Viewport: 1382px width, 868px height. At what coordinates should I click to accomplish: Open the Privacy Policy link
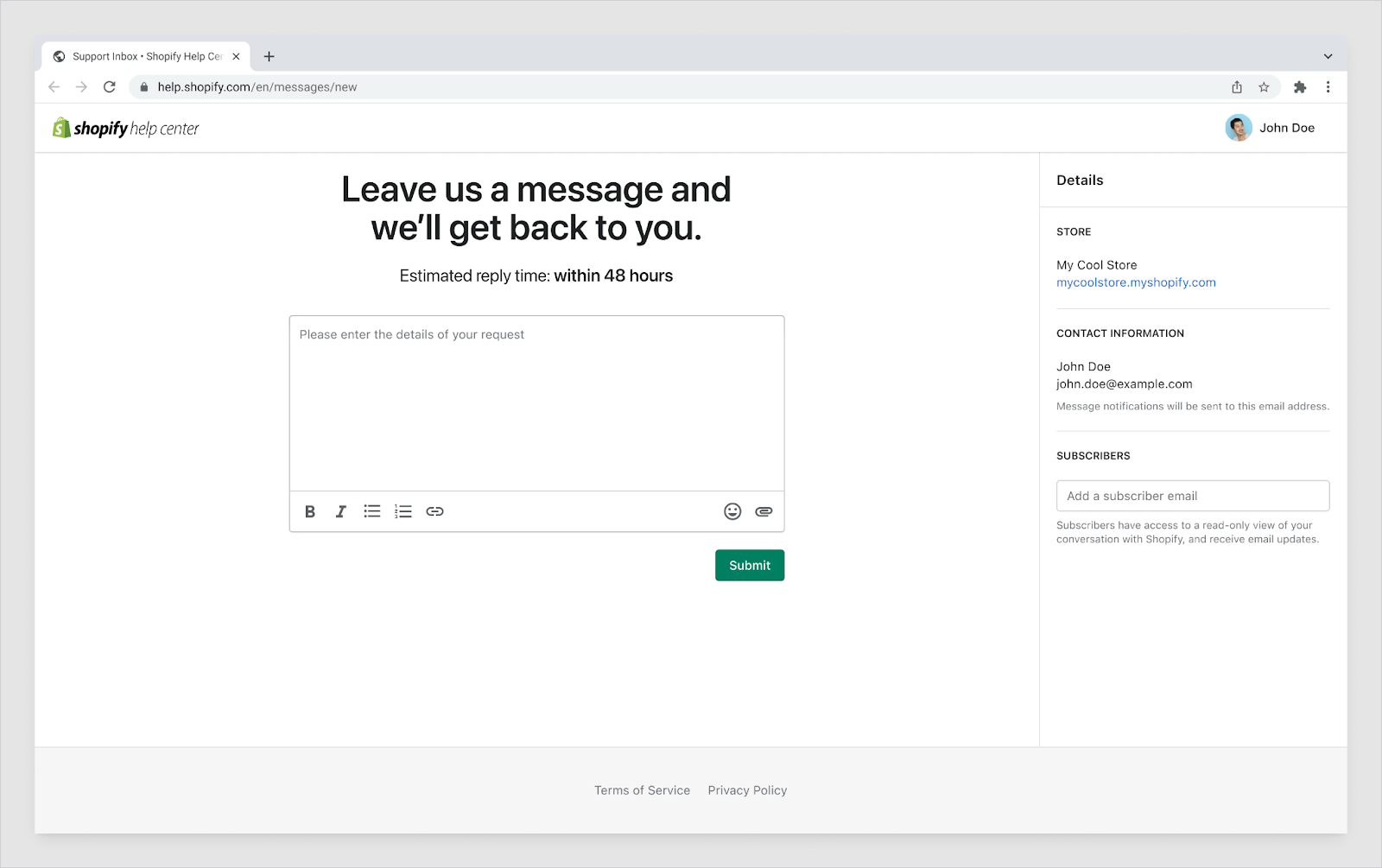[747, 790]
